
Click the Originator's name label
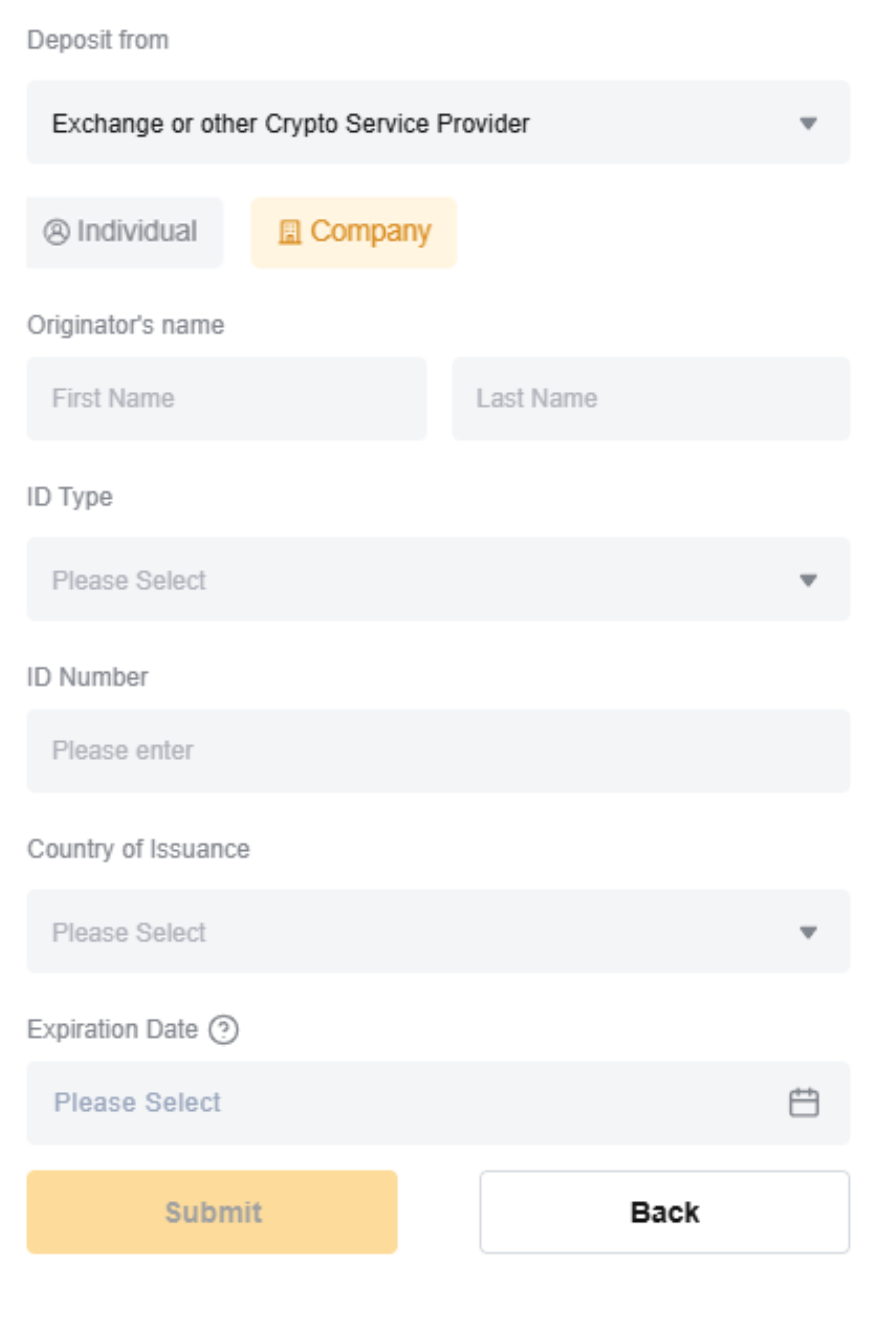coord(126,325)
